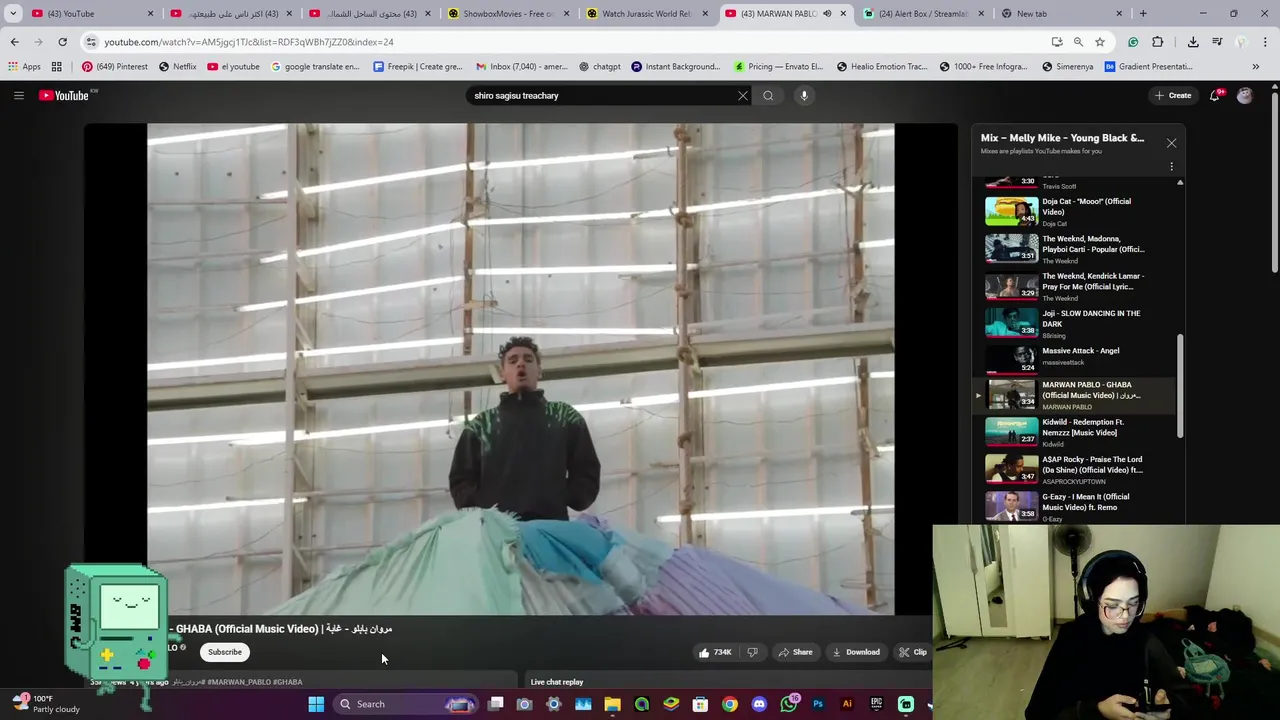1280x720 pixels.
Task: Open Photoshop from the taskbar
Action: 818,704
